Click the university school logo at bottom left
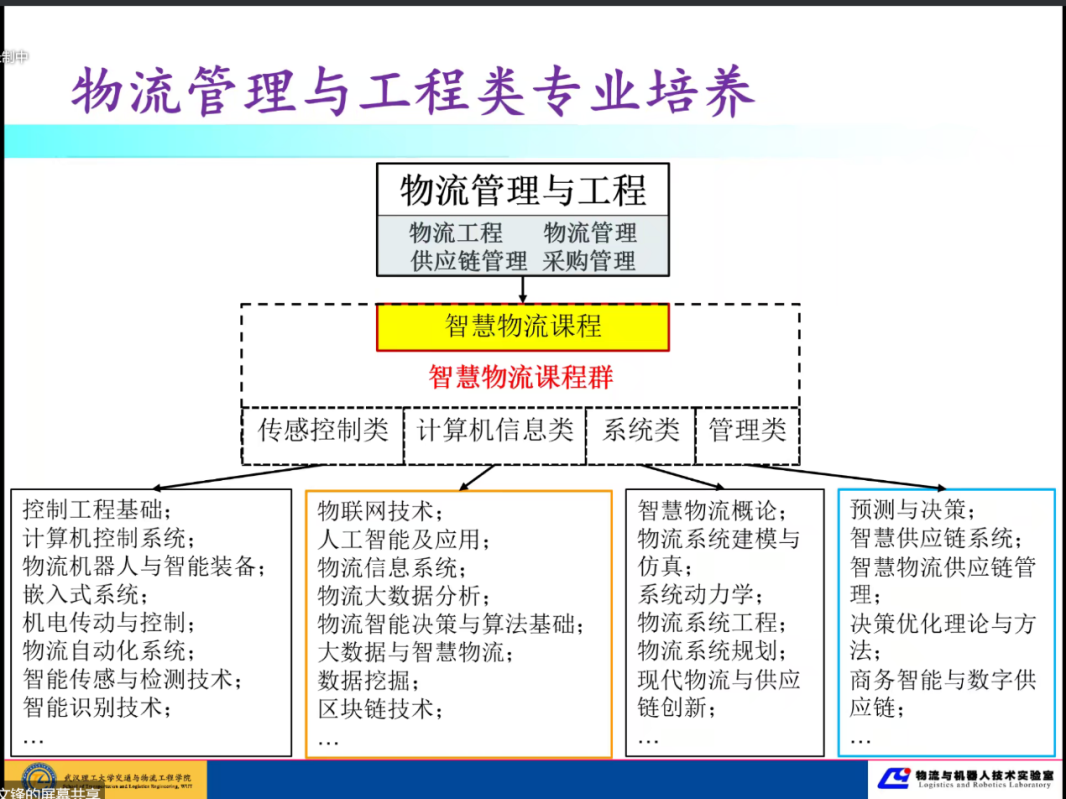Screen dimensions: 1066x799 pyautogui.click(x=40, y=775)
